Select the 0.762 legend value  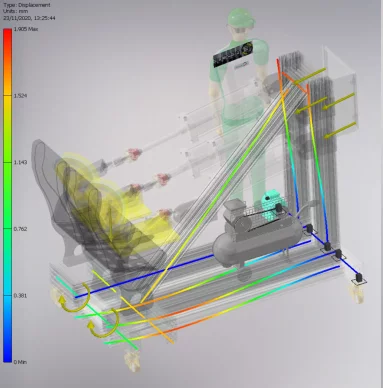pyautogui.click(x=19, y=229)
